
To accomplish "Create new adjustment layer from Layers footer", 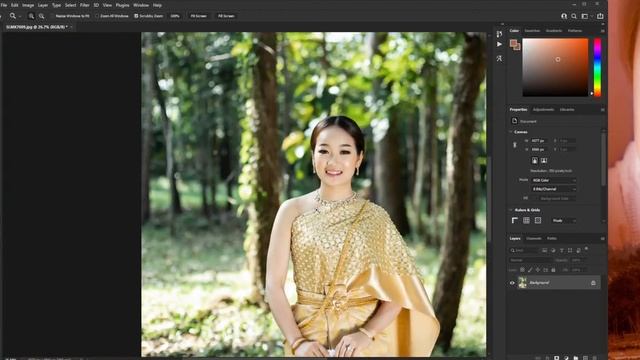I will (566, 358).
